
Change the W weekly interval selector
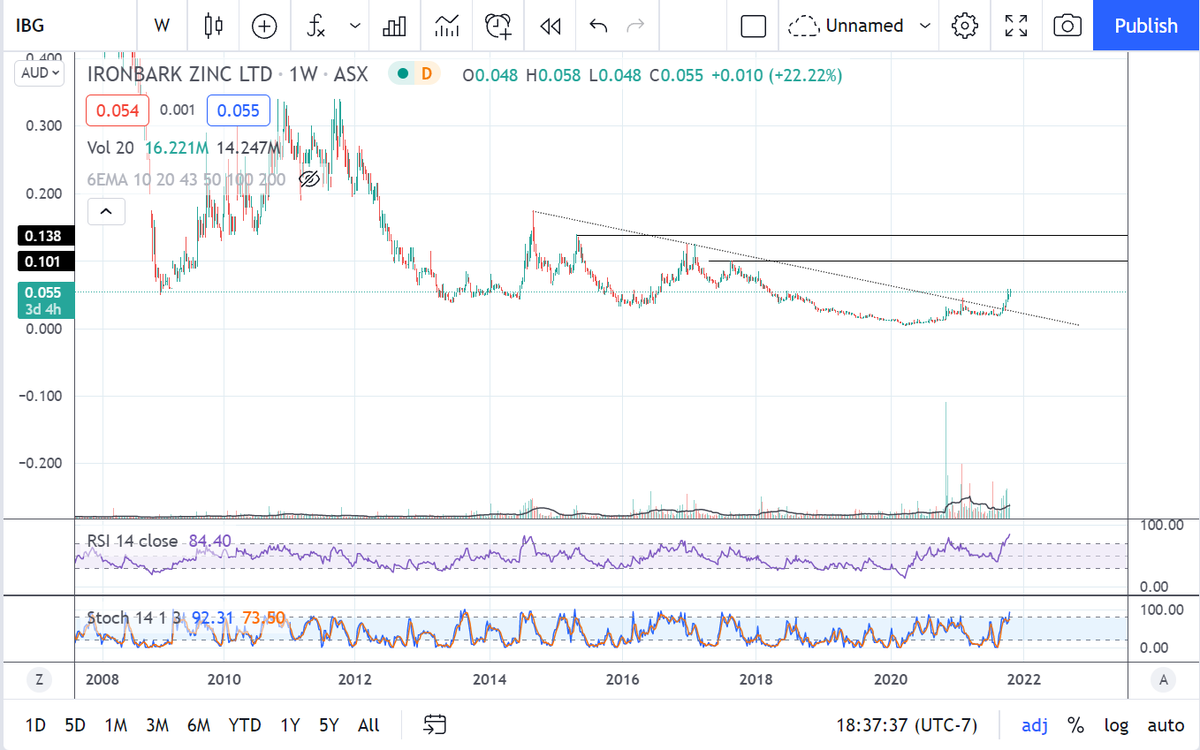tap(161, 26)
